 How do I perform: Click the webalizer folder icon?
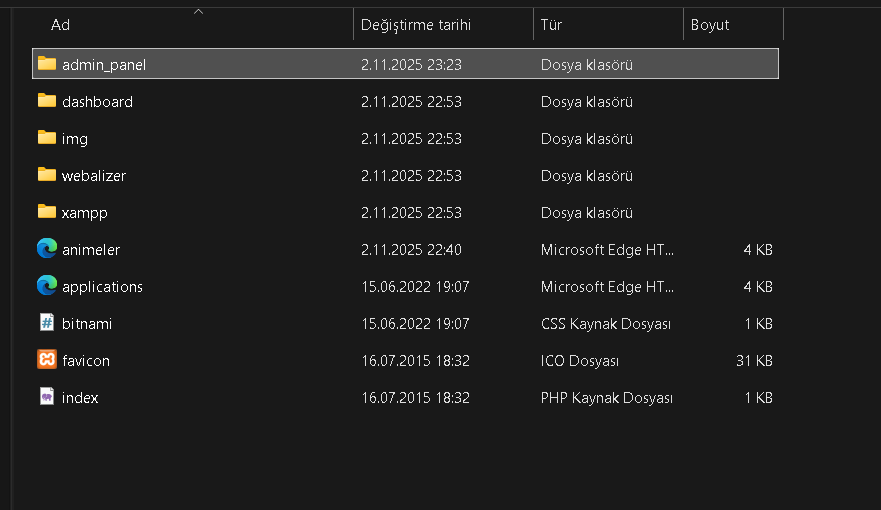point(47,175)
